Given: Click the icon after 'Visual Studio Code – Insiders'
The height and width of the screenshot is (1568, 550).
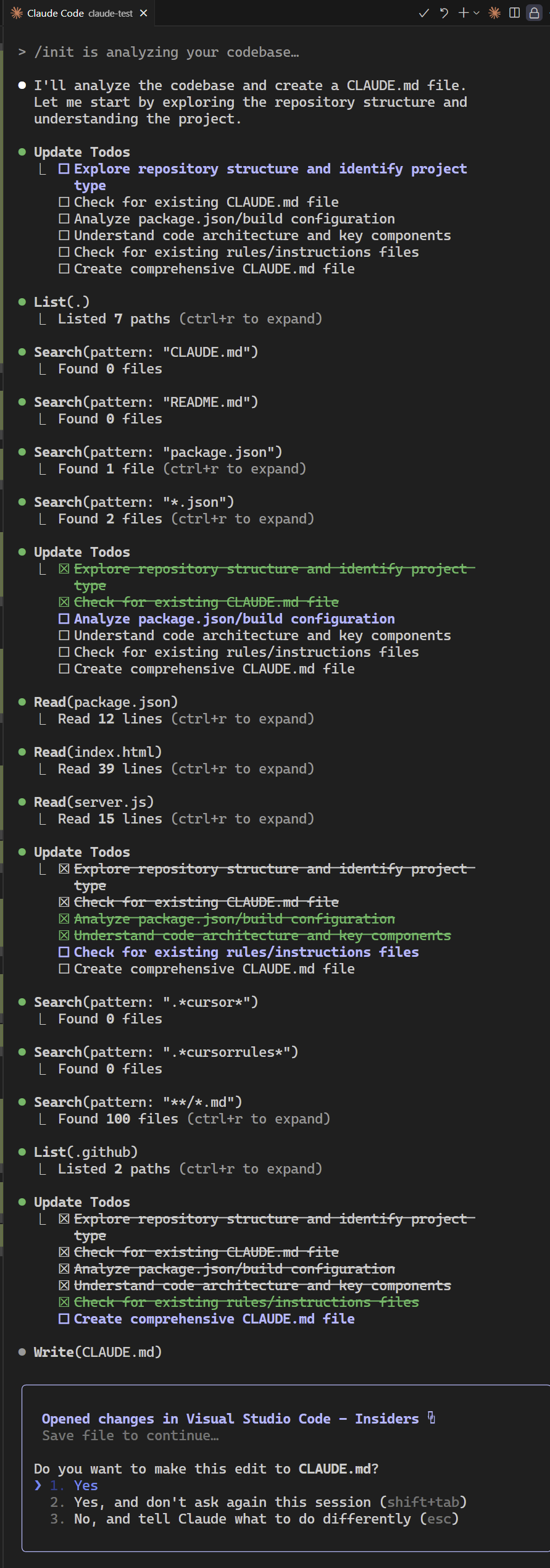Looking at the screenshot, I should point(431,1418).
